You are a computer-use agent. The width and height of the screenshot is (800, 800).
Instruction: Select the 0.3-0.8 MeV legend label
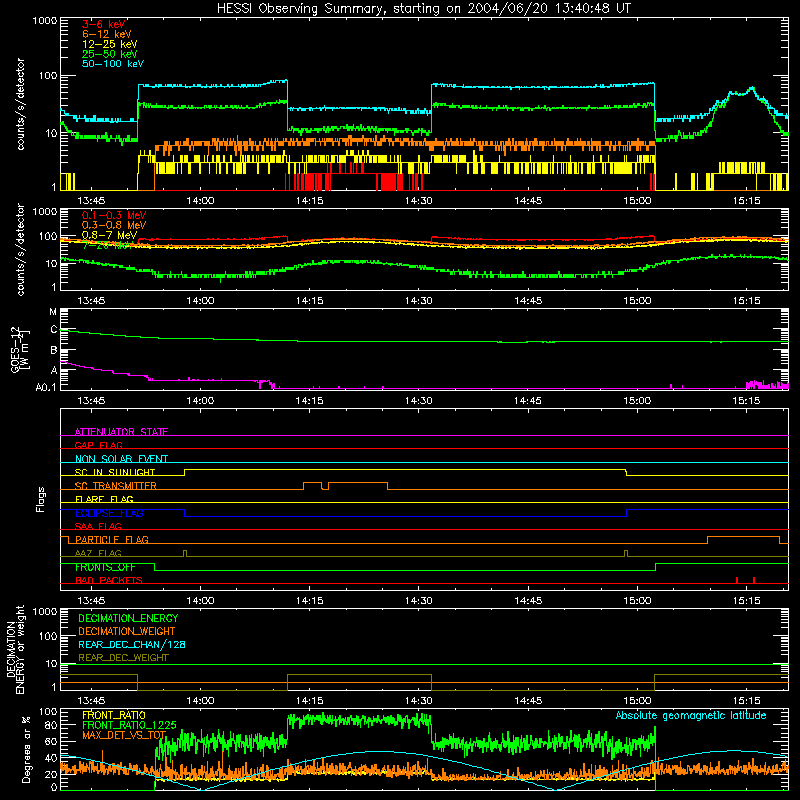114,225
